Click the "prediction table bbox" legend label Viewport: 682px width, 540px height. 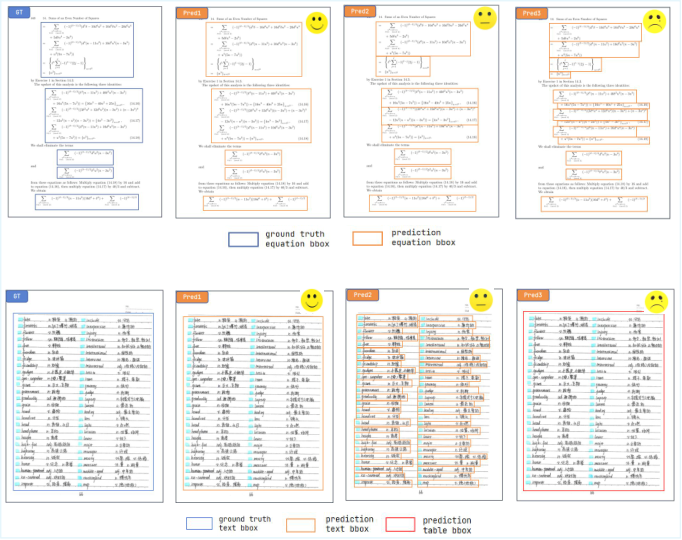tap(447, 525)
